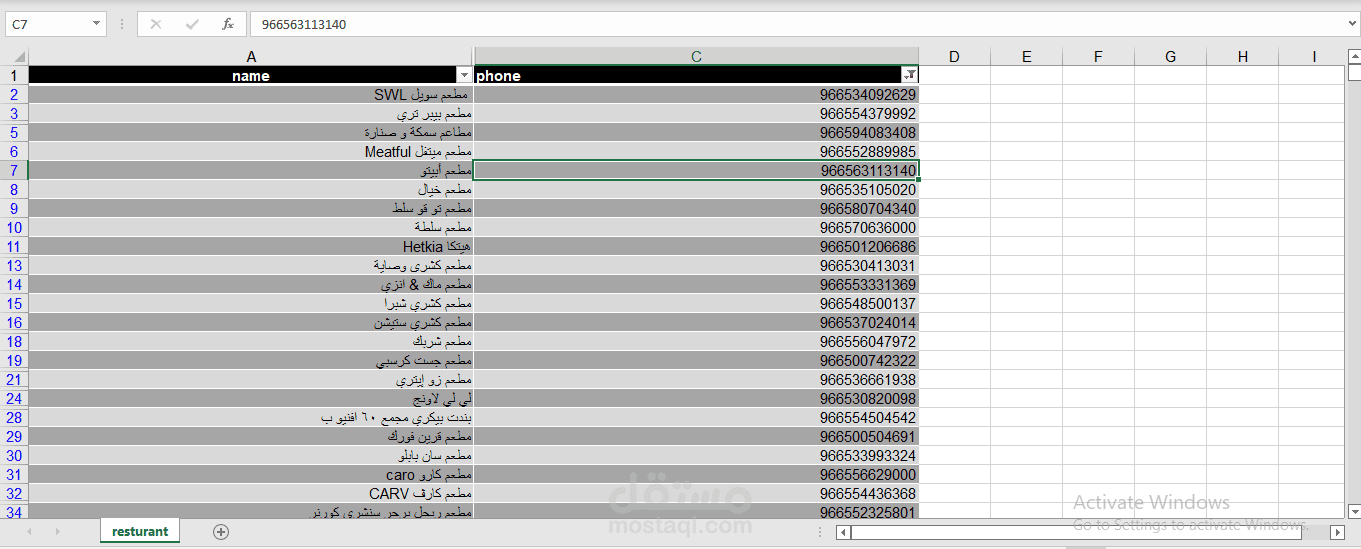Select cell containing 966570636000
This screenshot has width=1361, height=549.
[x=696, y=228]
